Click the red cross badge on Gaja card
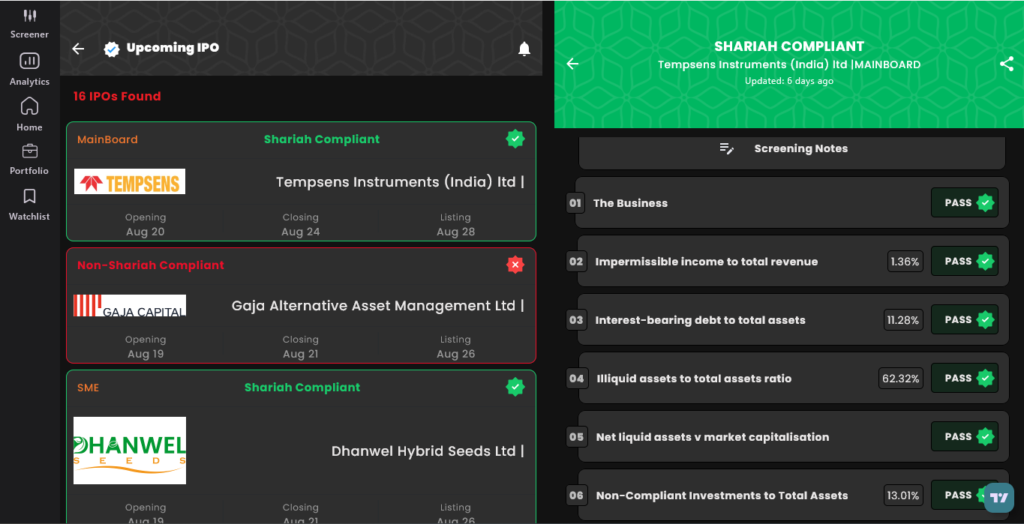This screenshot has width=1024, height=524. (515, 265)
